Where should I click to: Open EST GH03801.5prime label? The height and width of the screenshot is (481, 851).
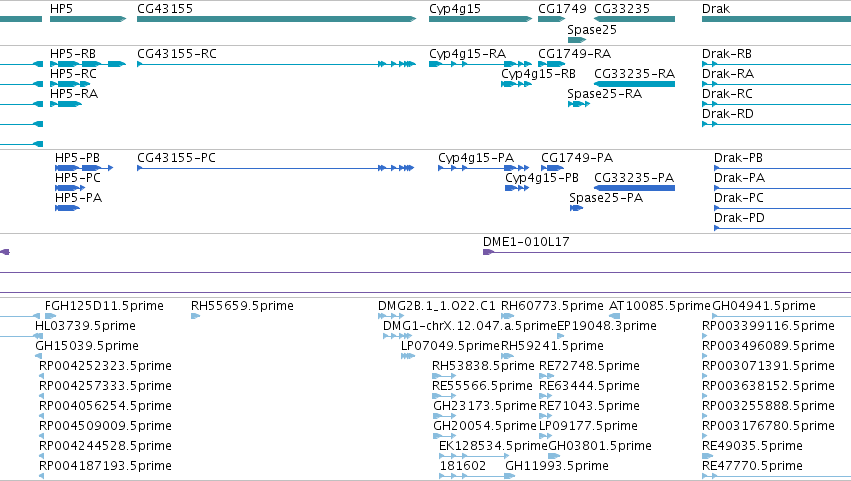pyautogui.click(x=600, y=447)
